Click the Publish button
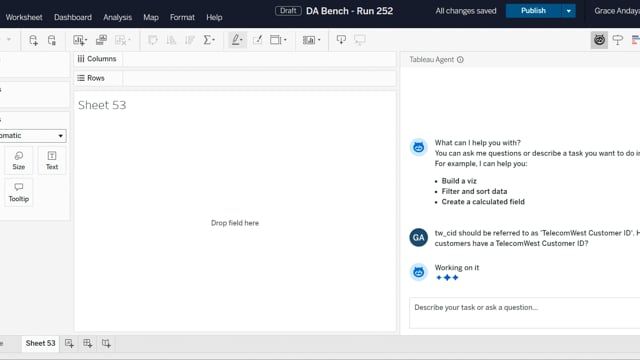 coord(533,11)
